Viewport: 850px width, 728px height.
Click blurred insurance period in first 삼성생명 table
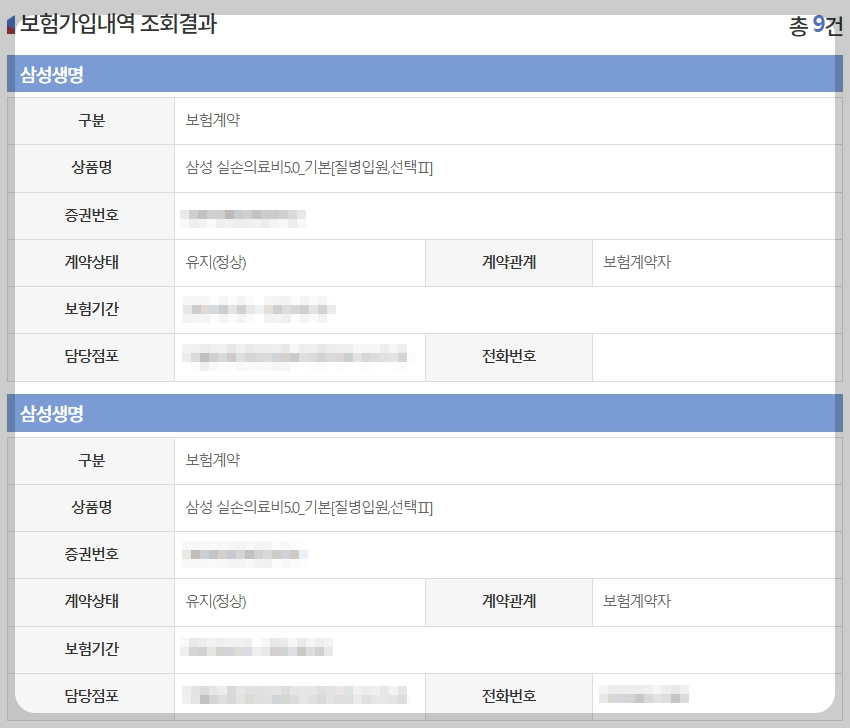click(259, 310)
